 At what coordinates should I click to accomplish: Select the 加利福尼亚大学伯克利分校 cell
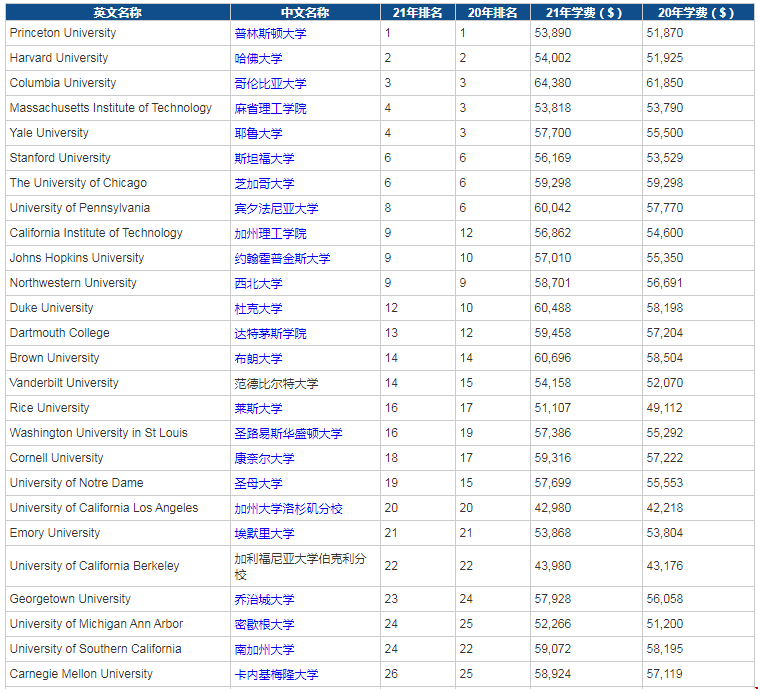coord(306,566)
